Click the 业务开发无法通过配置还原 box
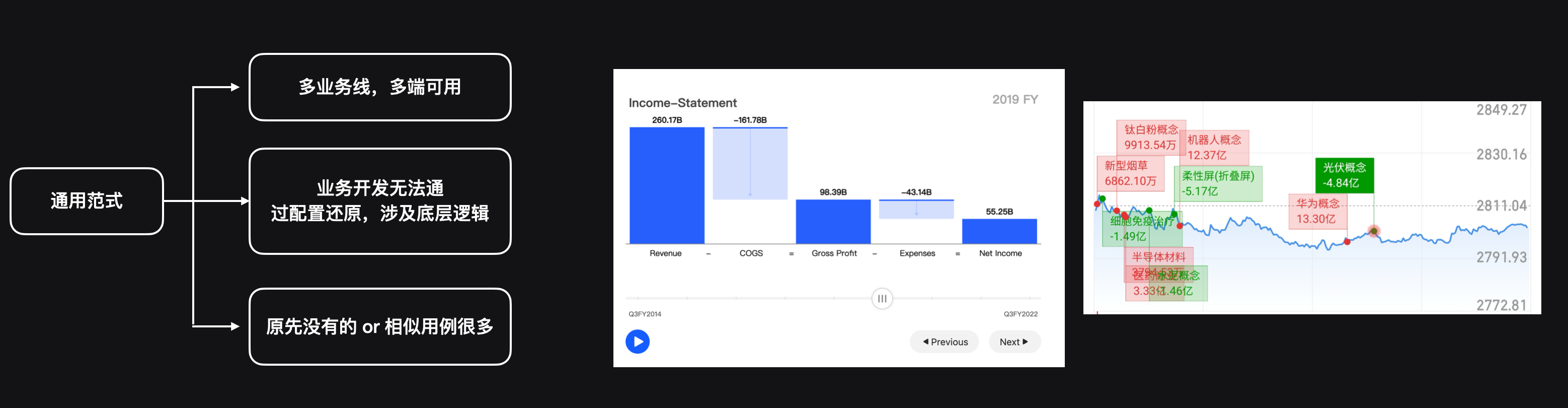Viewport: 1568px width, 408px height. click(x=380, y=201)
